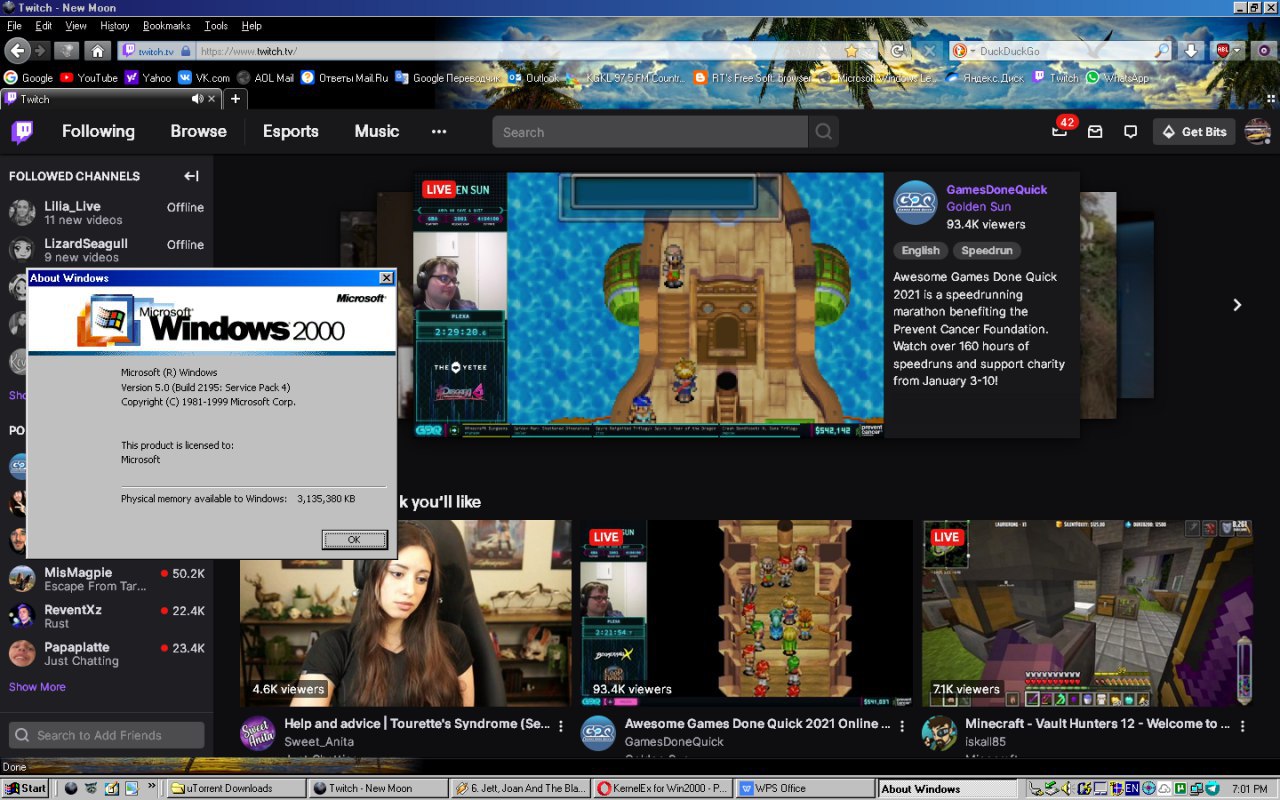Click the Twitch logo home icon

[x=22, y=131]
